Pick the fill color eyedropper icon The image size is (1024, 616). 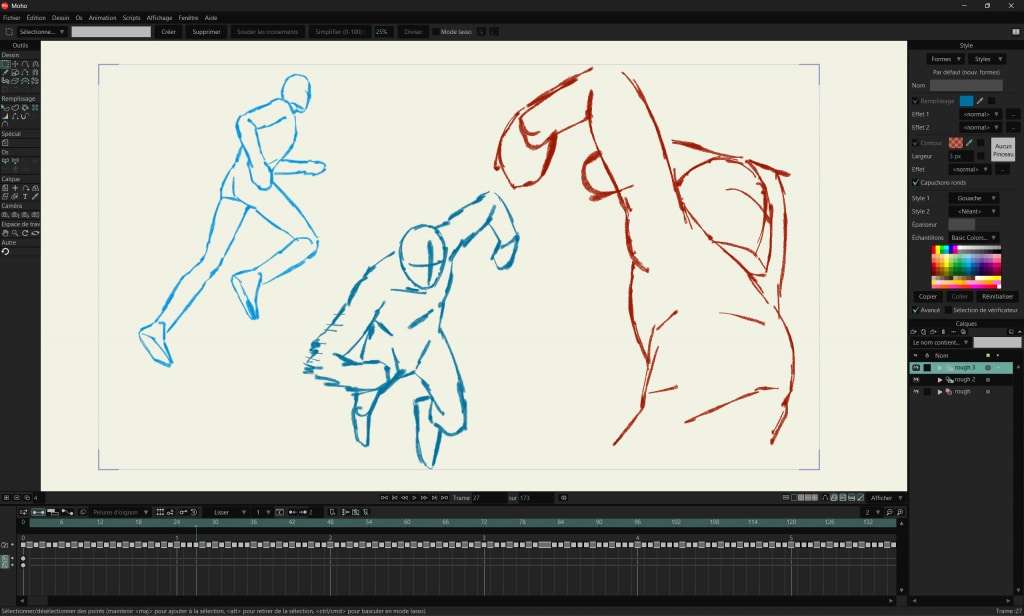(980, 100)
